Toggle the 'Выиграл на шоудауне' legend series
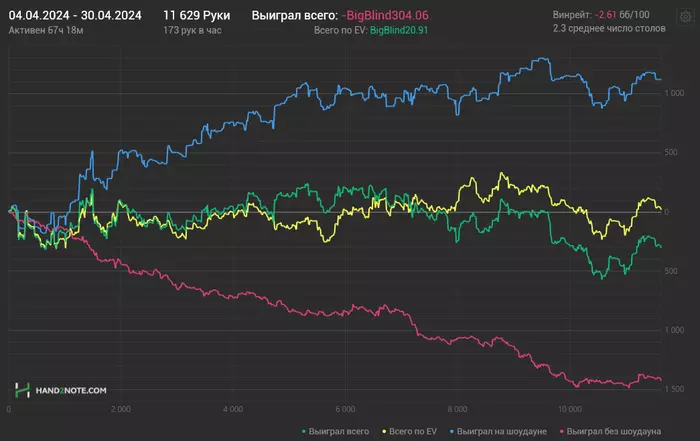 [x=498, y=432]
